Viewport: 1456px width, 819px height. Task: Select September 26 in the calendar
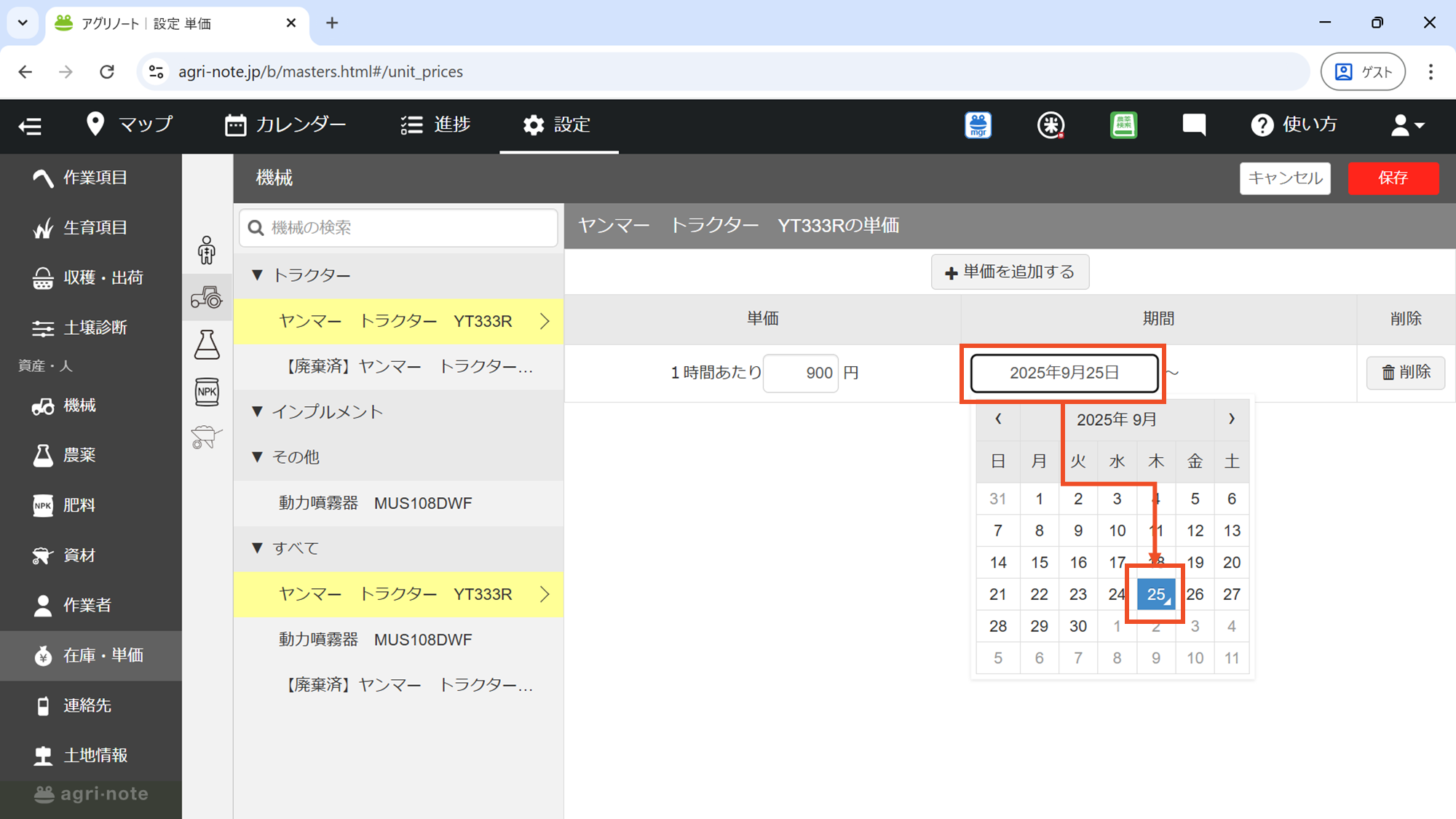(x=1195, y=594)
